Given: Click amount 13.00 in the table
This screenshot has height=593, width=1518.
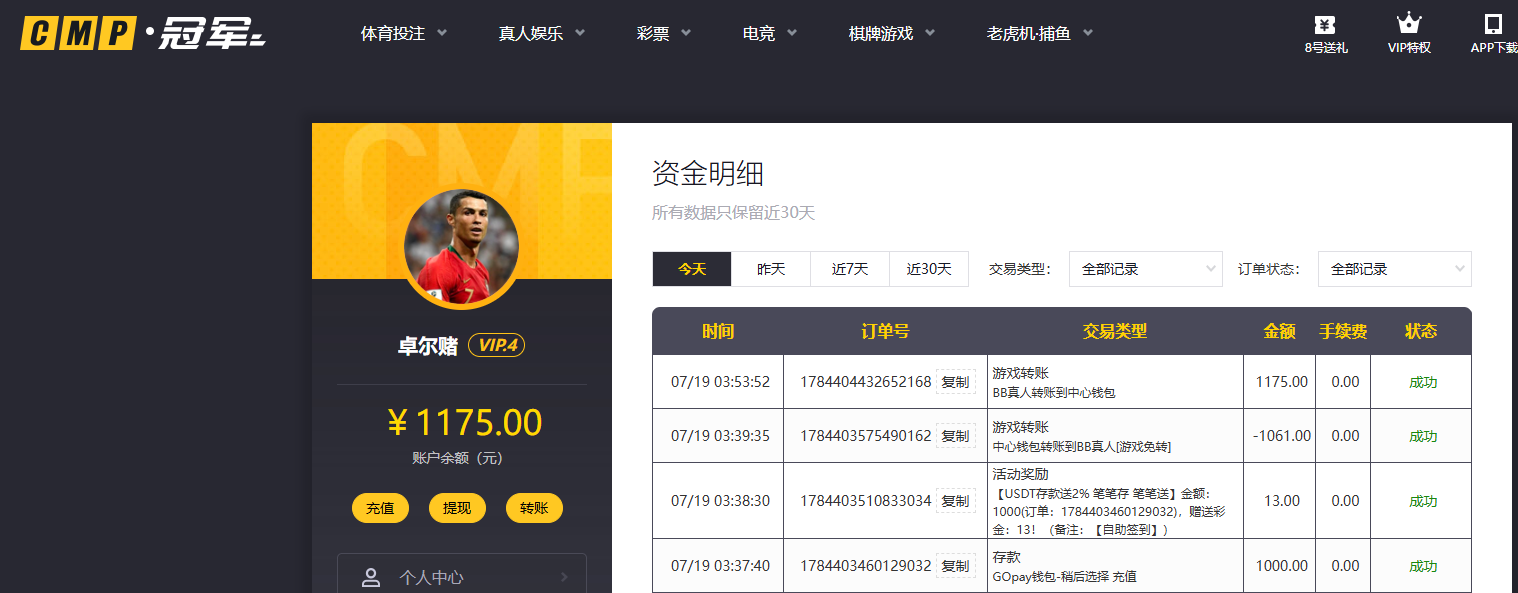Looking at the screenshot, I should tap(1282, 501).
